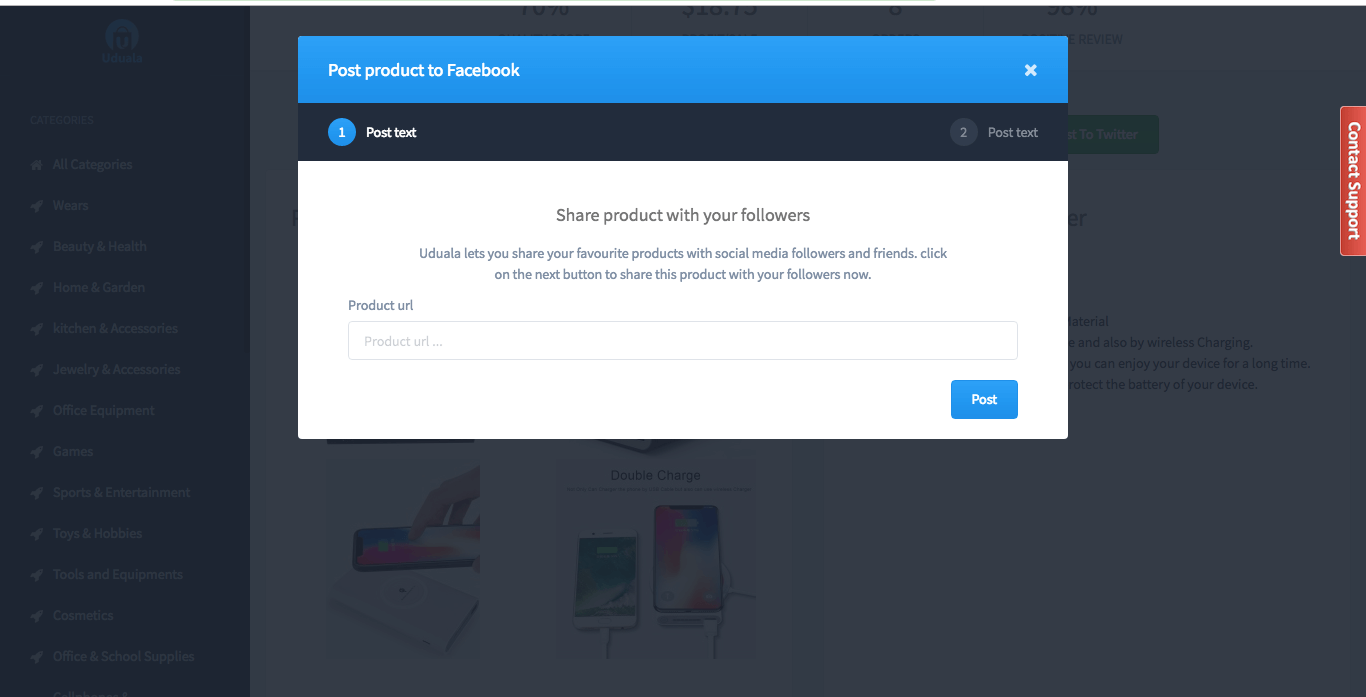Click the Uduala logo icon
This screenshot has height=697, width=1366.
(x=122, y=38)
